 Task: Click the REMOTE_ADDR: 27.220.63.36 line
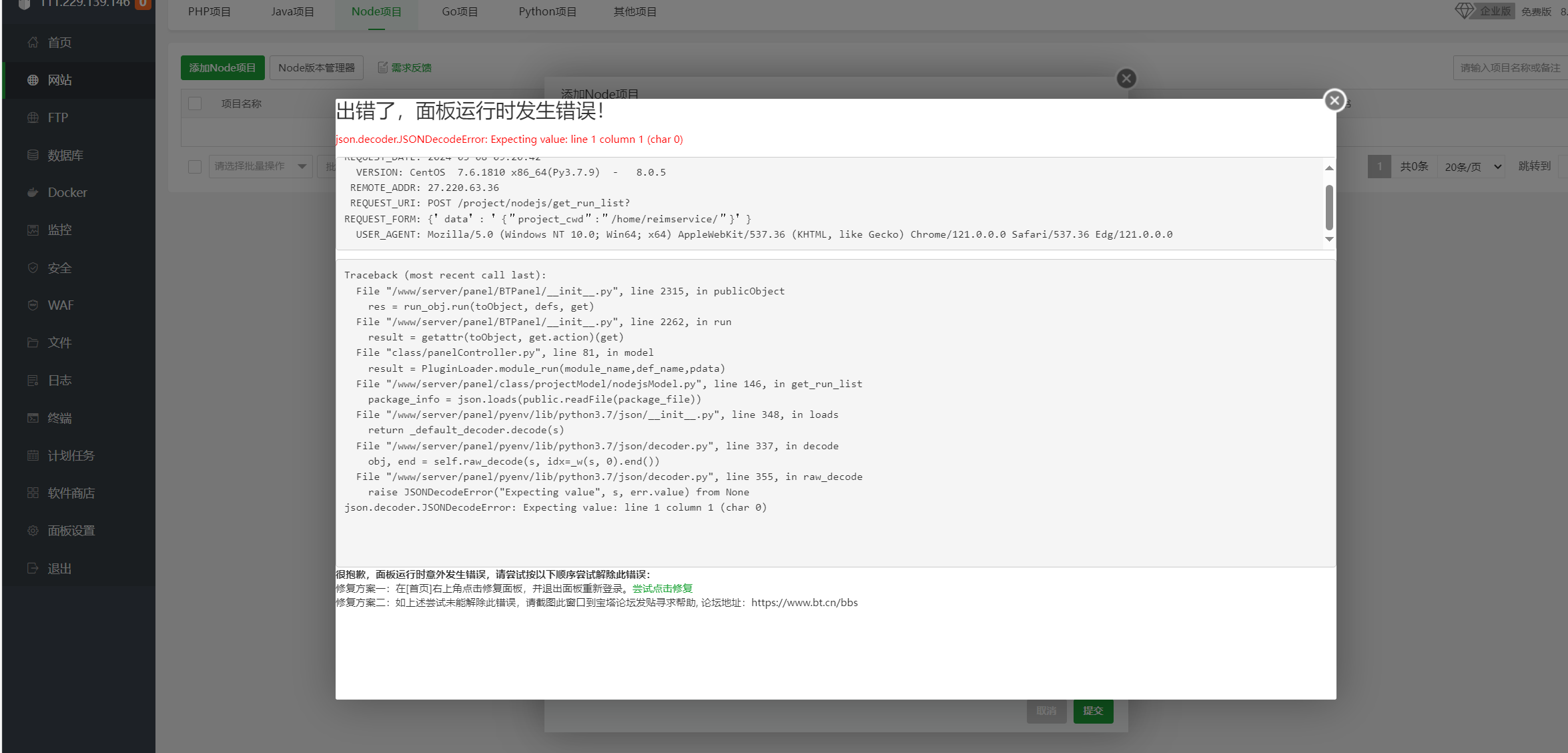point(424,188)
